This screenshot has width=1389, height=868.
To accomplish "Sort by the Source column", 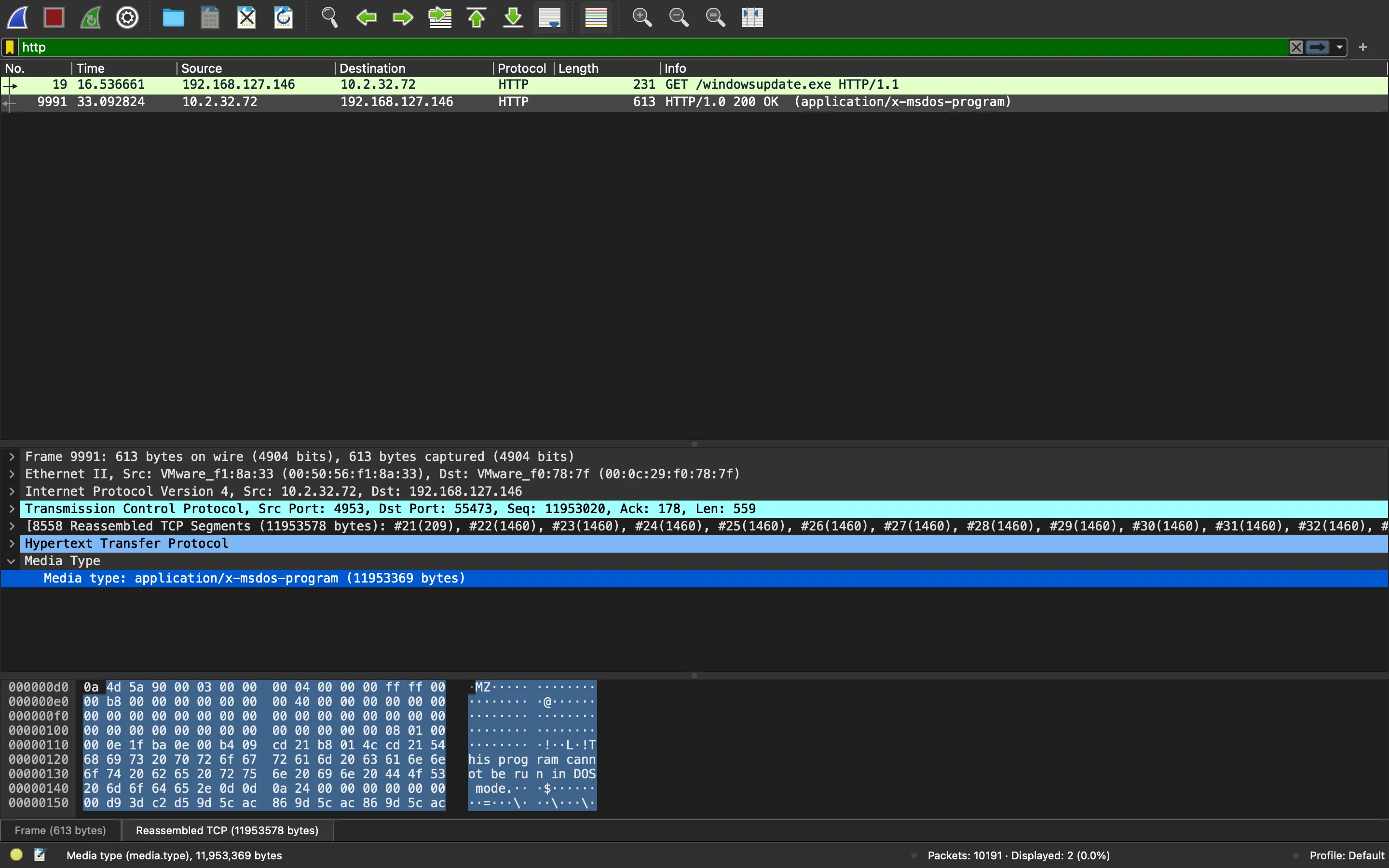I will pos(256,68).
